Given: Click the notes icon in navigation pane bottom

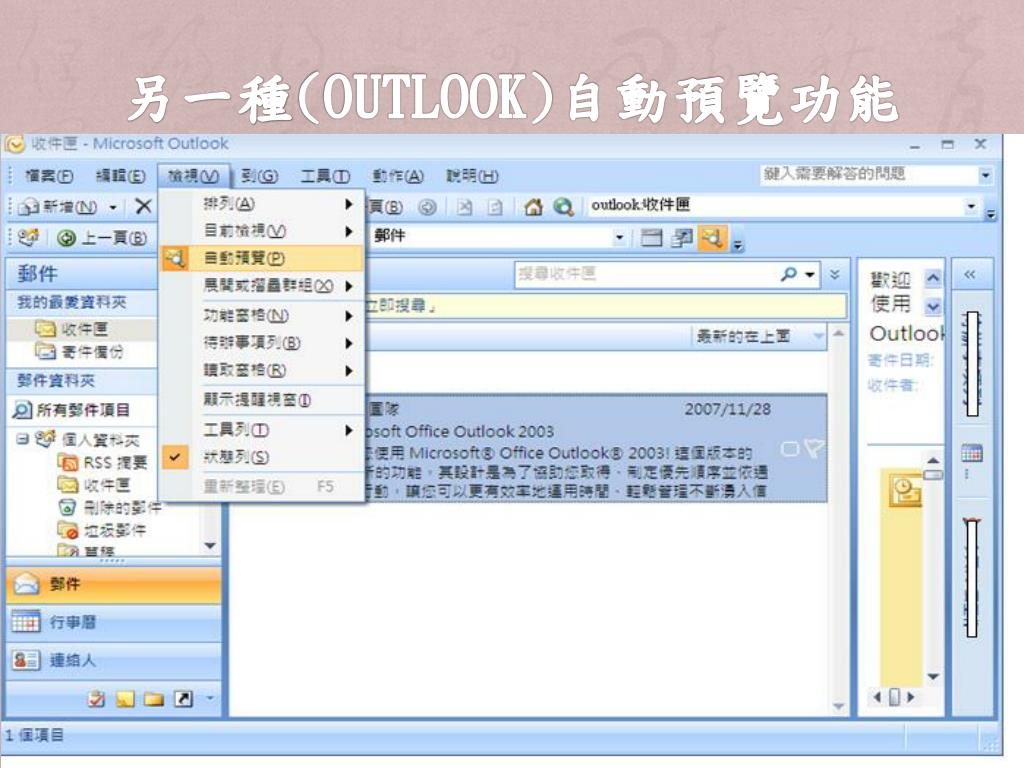Looking at the screenshot, I should click(x=125, y=699).
